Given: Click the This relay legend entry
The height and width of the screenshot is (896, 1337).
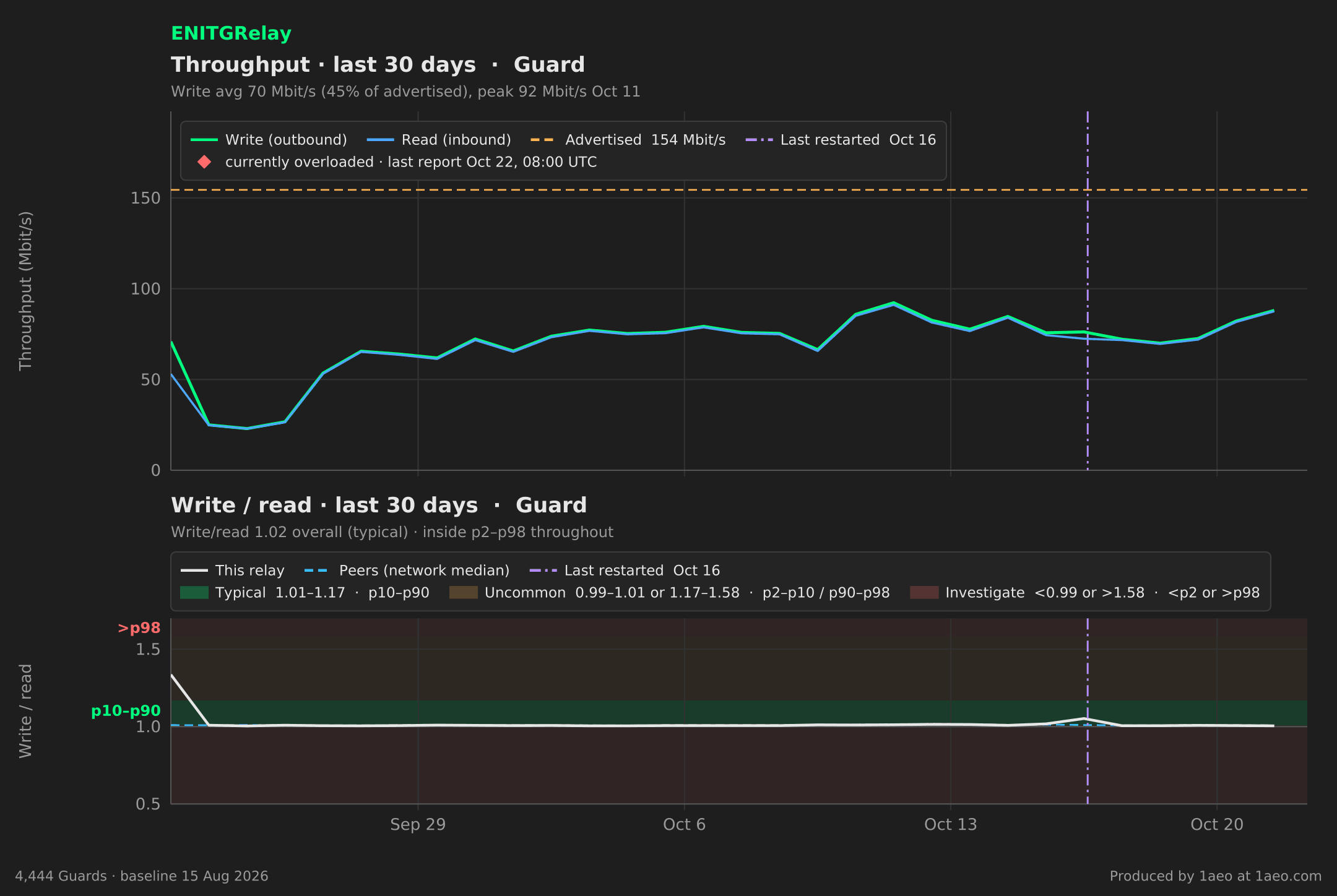Looking at the screenshot, I should pos(233,571).
